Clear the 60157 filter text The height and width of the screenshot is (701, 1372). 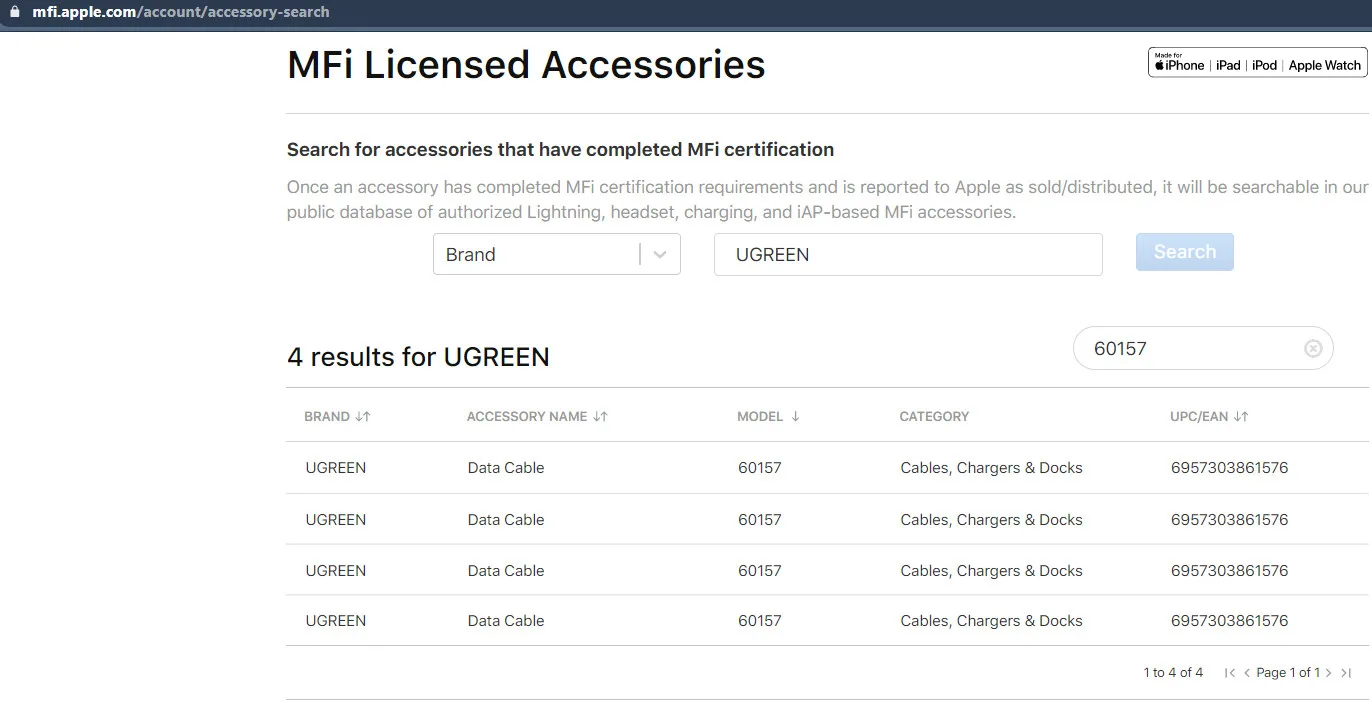pos(1313,348)
